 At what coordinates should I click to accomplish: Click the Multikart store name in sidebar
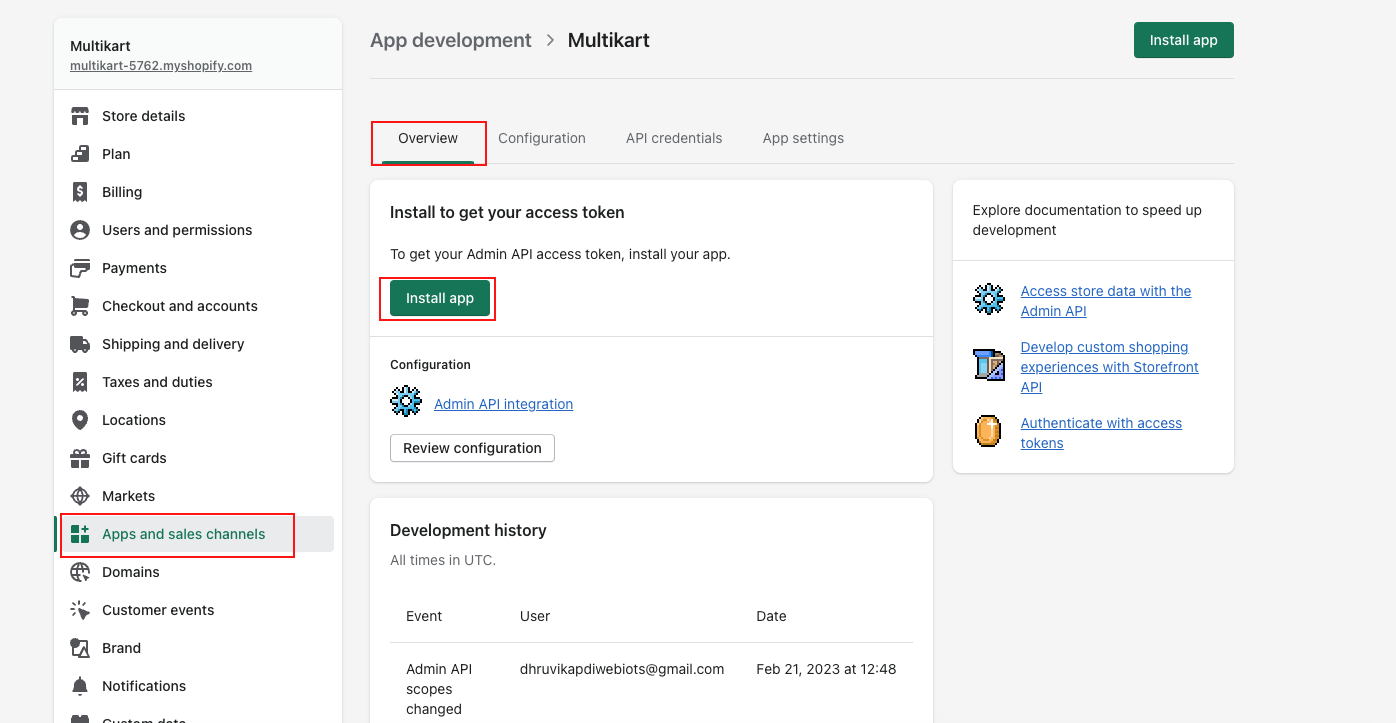100,46
